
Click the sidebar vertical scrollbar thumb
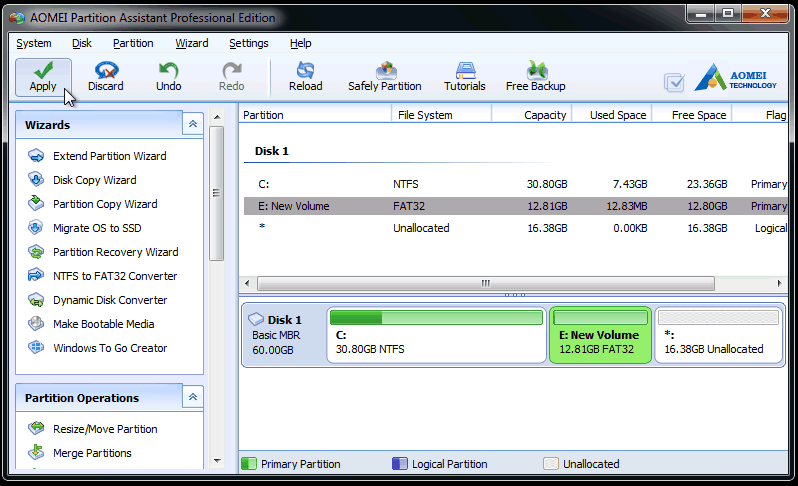[217, 193]
